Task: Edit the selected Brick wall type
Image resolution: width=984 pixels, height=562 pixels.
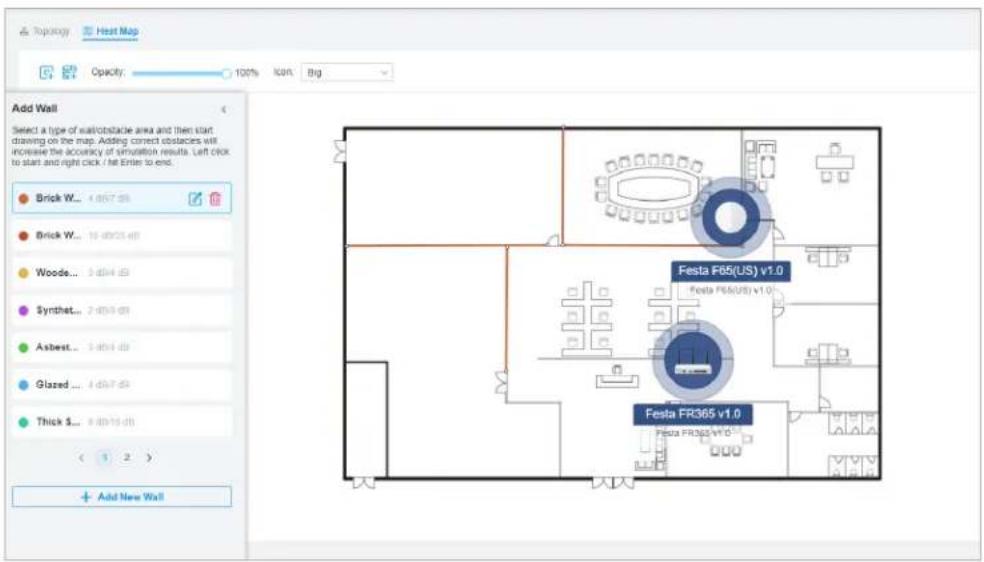Action: [195, 199]
